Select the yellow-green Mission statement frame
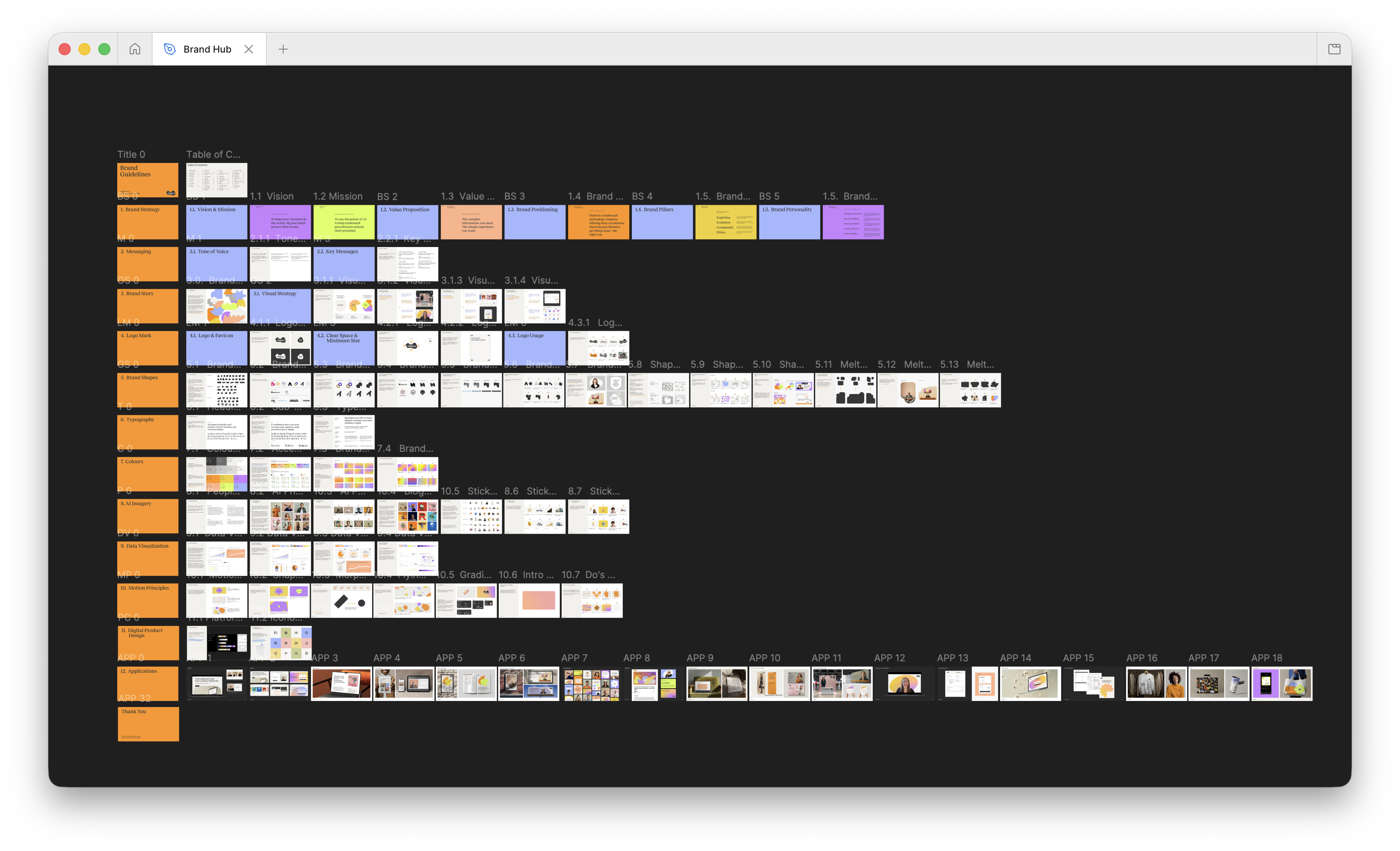 (344, 222)
